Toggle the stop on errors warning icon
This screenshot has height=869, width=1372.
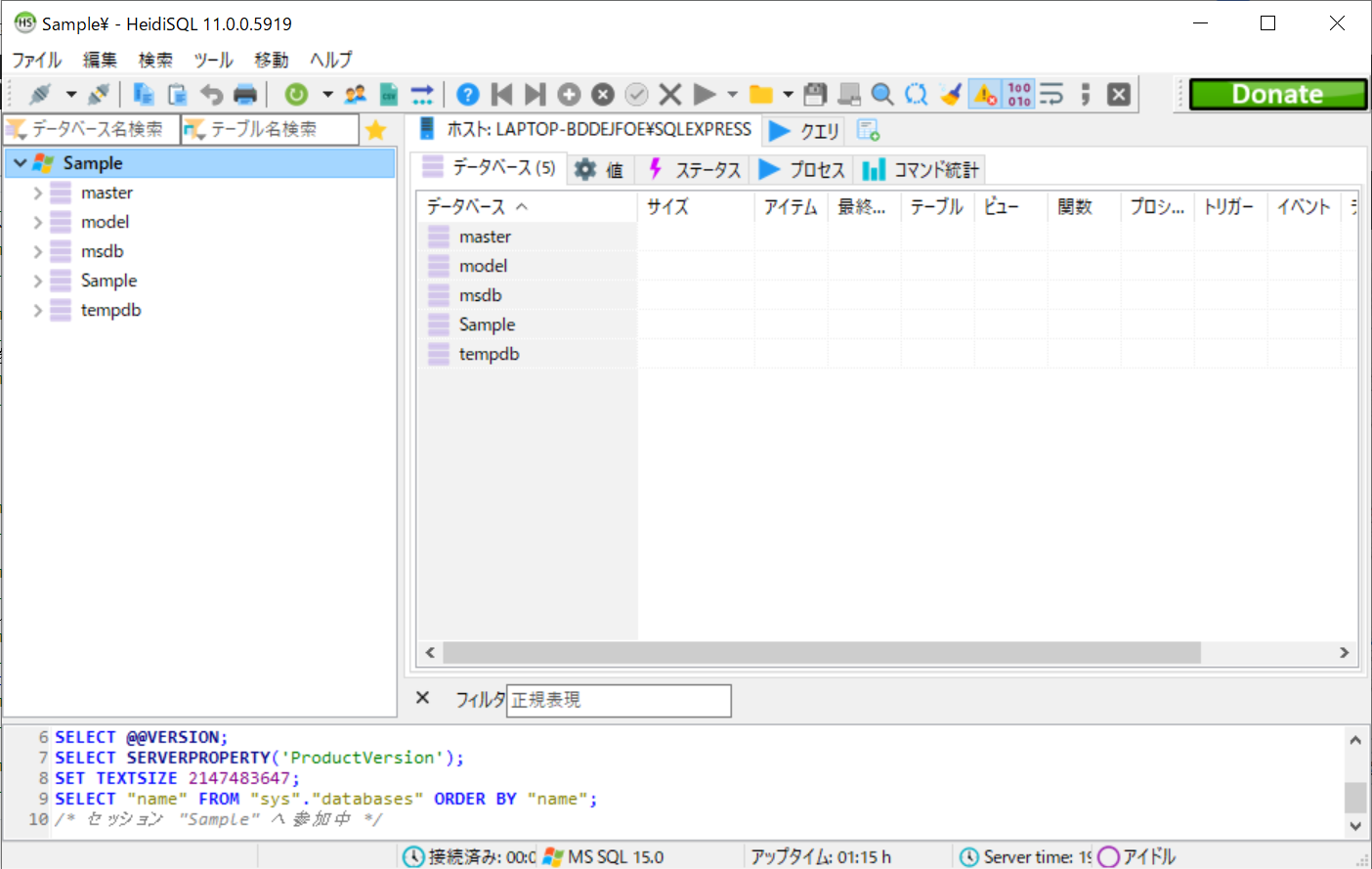coord(985,94)
